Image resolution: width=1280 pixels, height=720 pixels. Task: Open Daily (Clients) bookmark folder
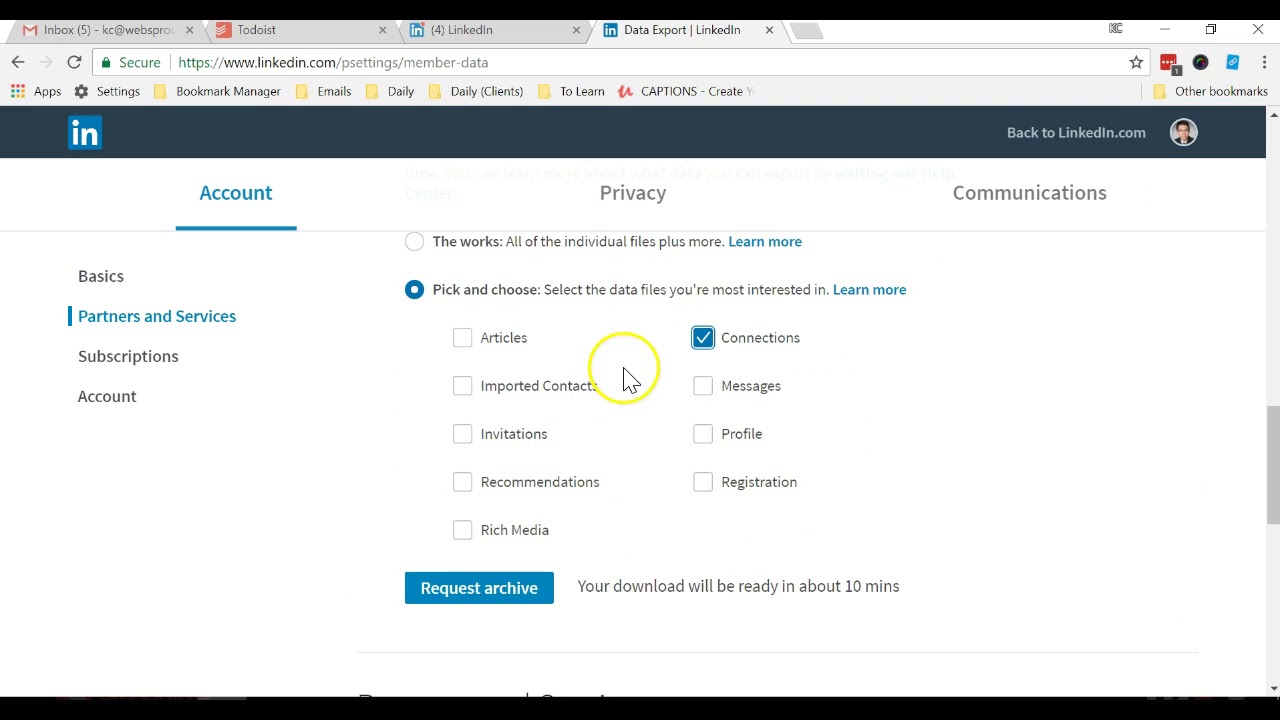click(x=475, y=91)
